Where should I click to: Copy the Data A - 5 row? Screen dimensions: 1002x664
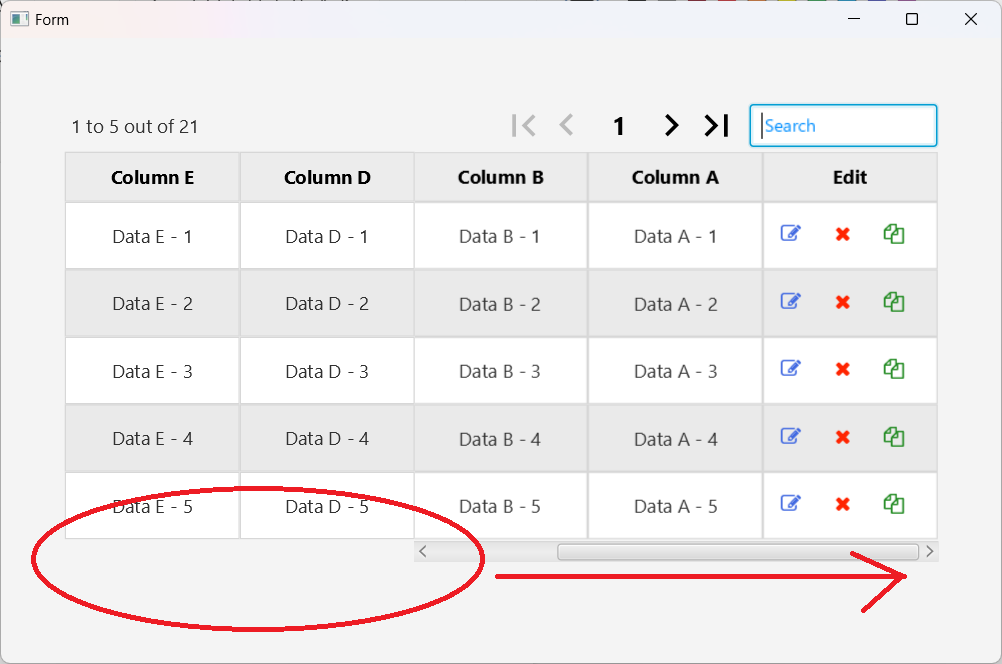(894, 504)
